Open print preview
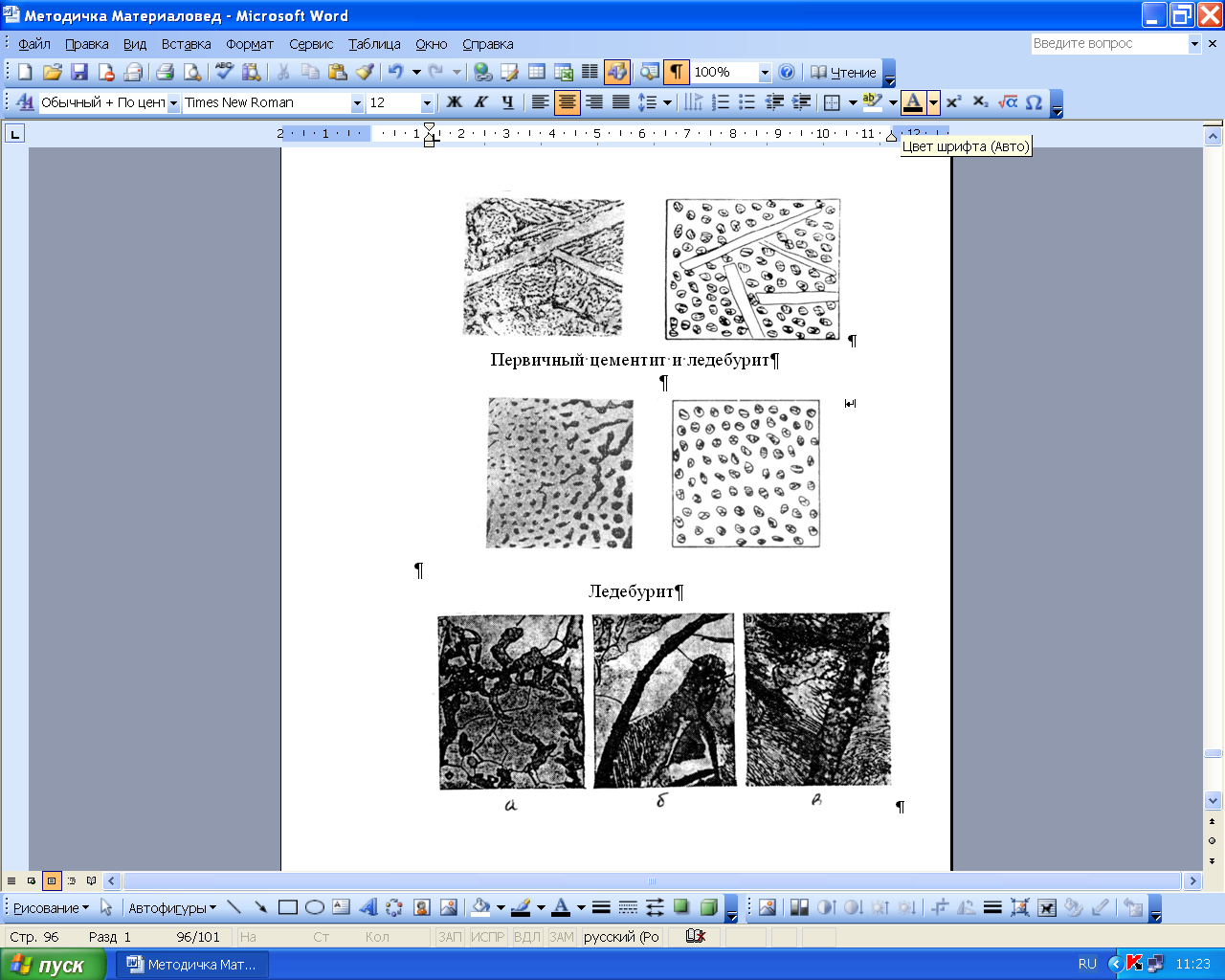Viewport: 1225px width, 980px height. click(191, 72)
